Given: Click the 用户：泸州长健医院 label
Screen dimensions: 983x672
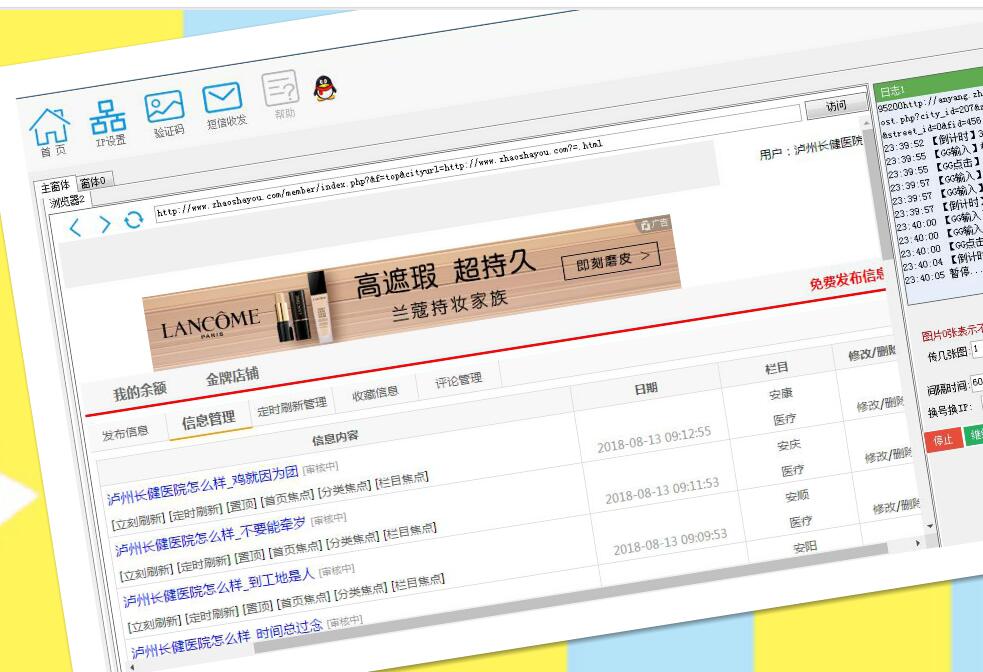Looking at the screenshot, I should click(x=811, y=148).
